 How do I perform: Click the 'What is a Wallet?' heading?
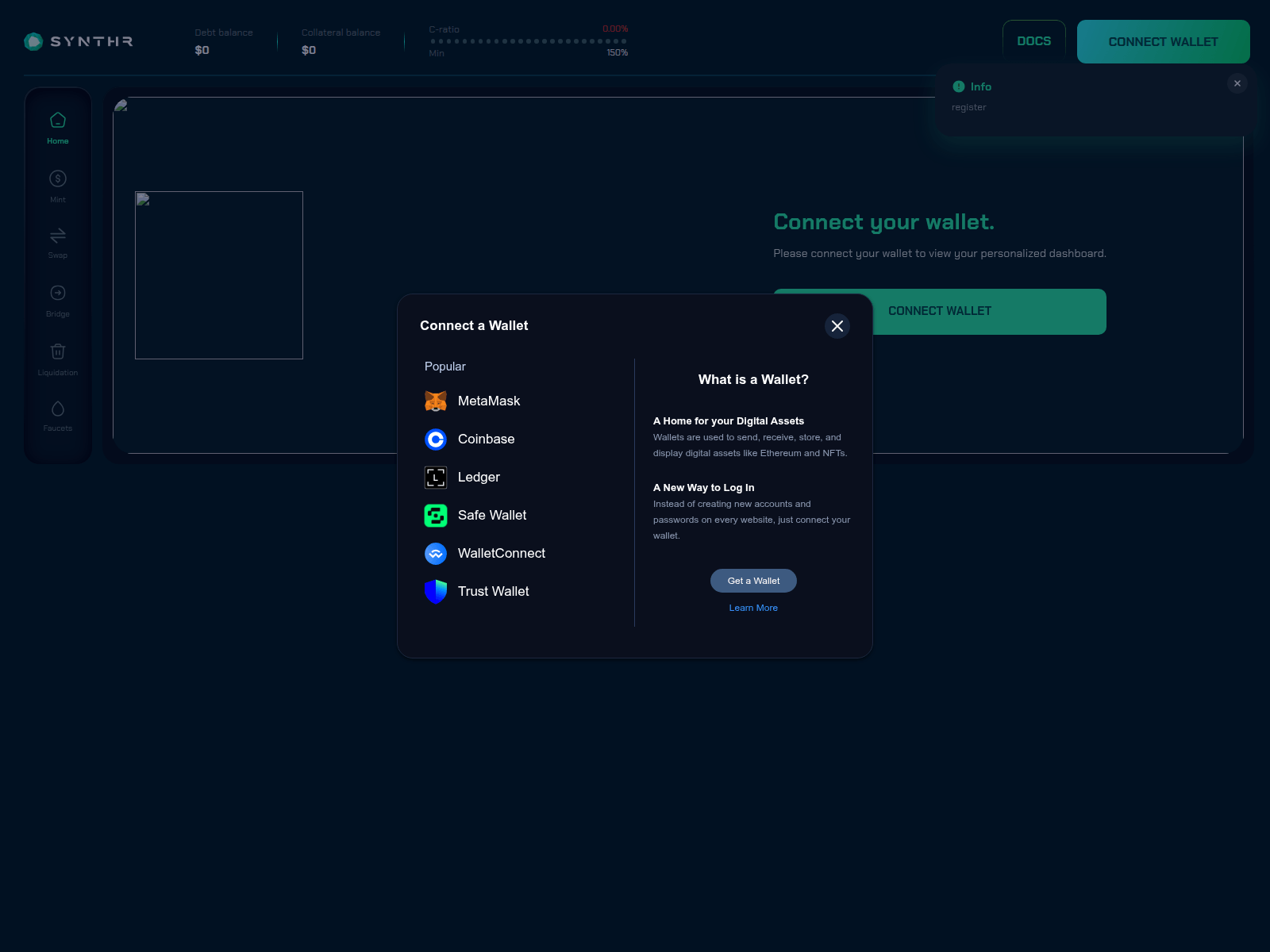pos(753,380)
